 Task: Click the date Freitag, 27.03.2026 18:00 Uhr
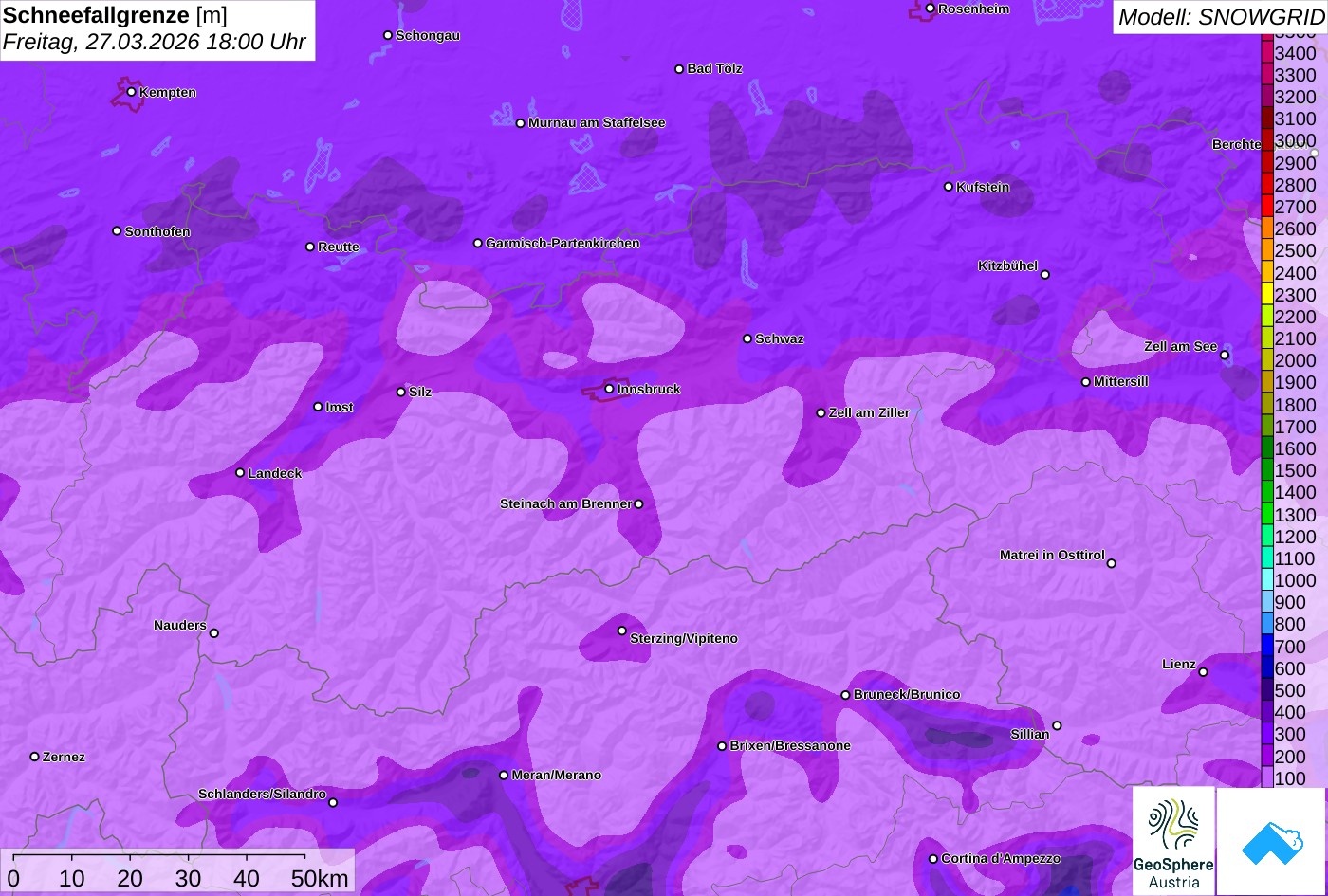(x=155, y=42)
